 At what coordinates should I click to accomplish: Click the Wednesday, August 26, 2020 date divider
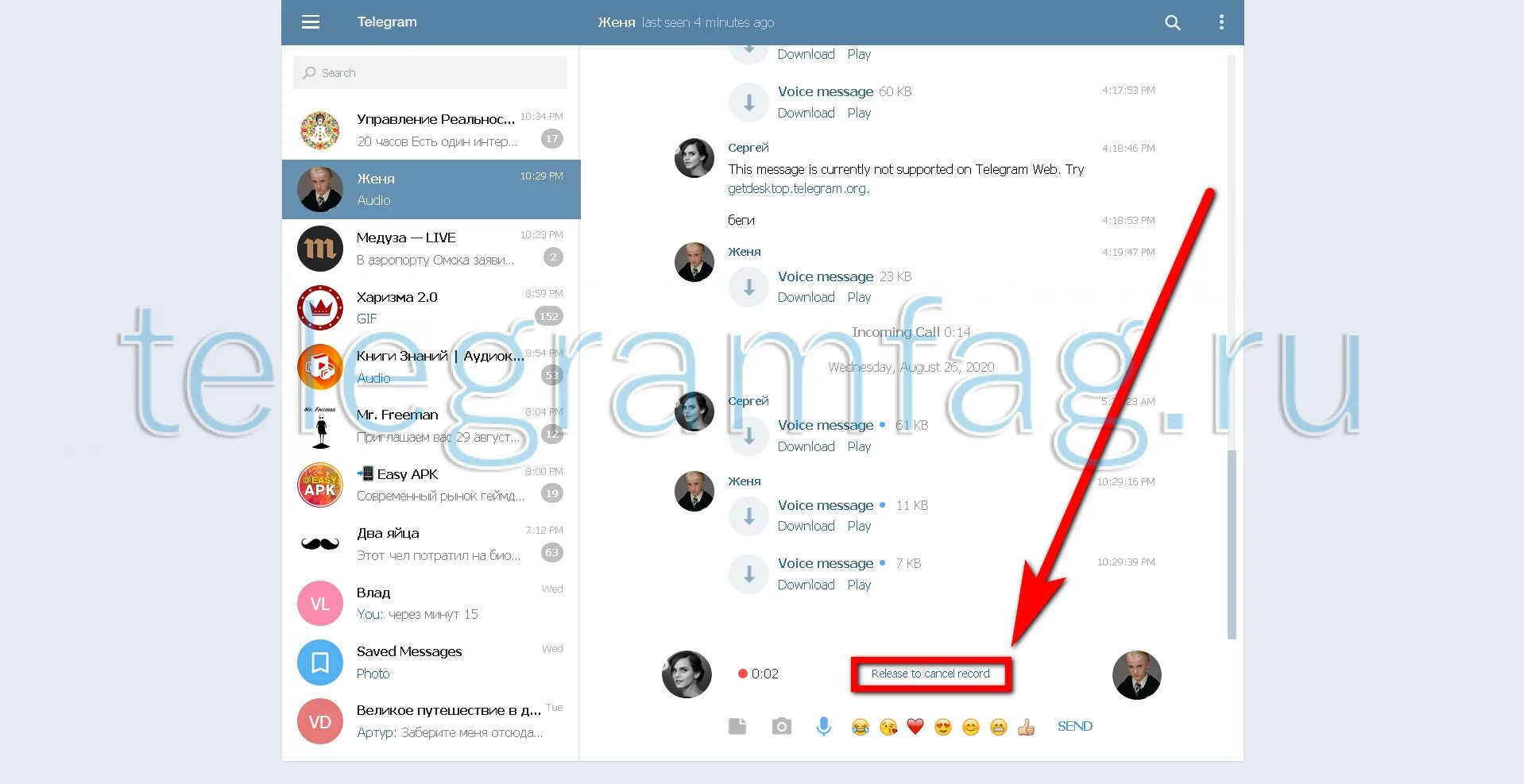[x=911, y=367]
